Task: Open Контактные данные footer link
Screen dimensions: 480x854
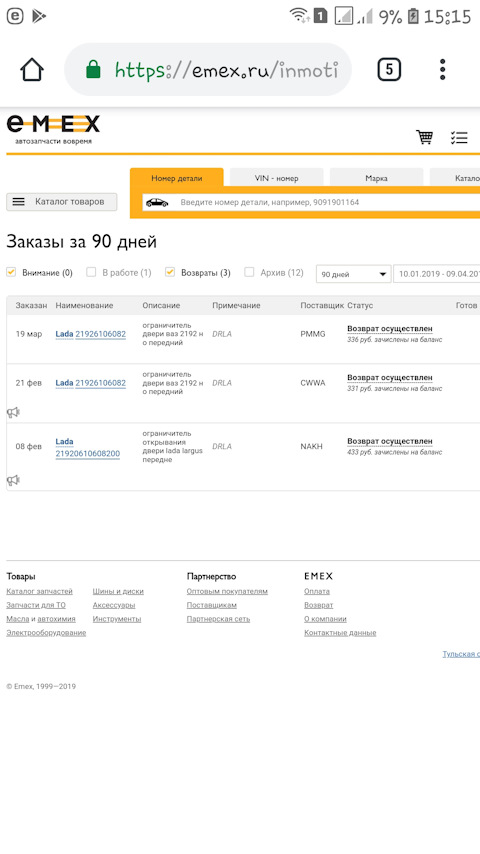Action: point(340,633)
